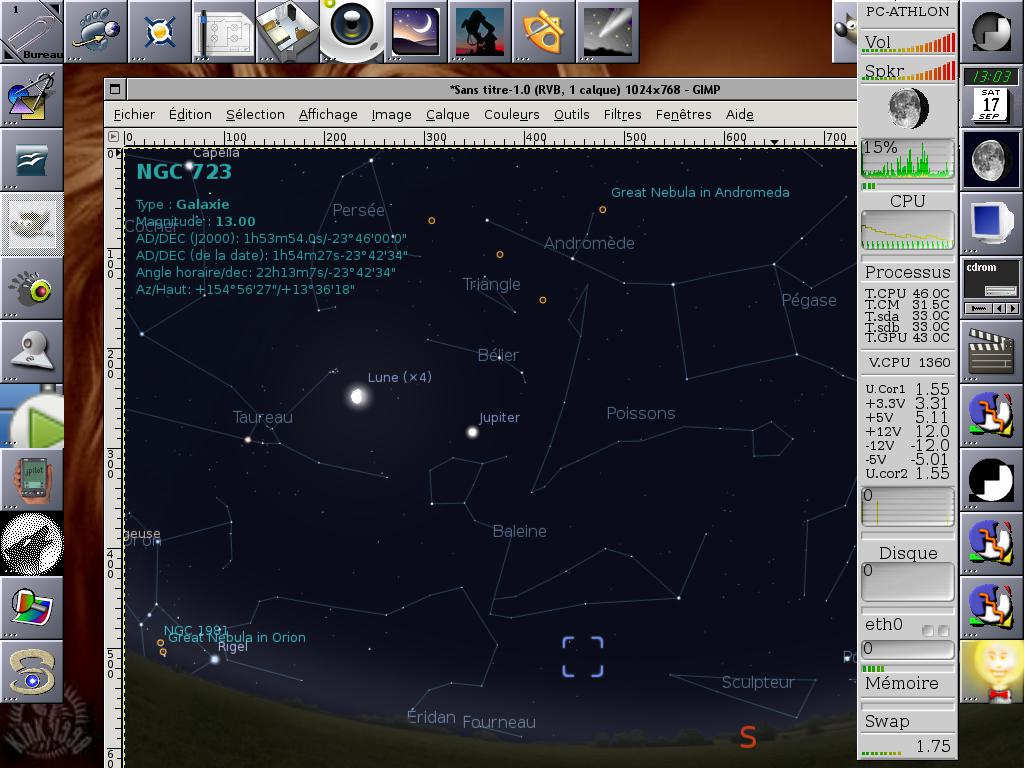Click the grayed GIMP icon in left dock
The height and width of the screenshot is (768, 1024).
pos(31,223)
